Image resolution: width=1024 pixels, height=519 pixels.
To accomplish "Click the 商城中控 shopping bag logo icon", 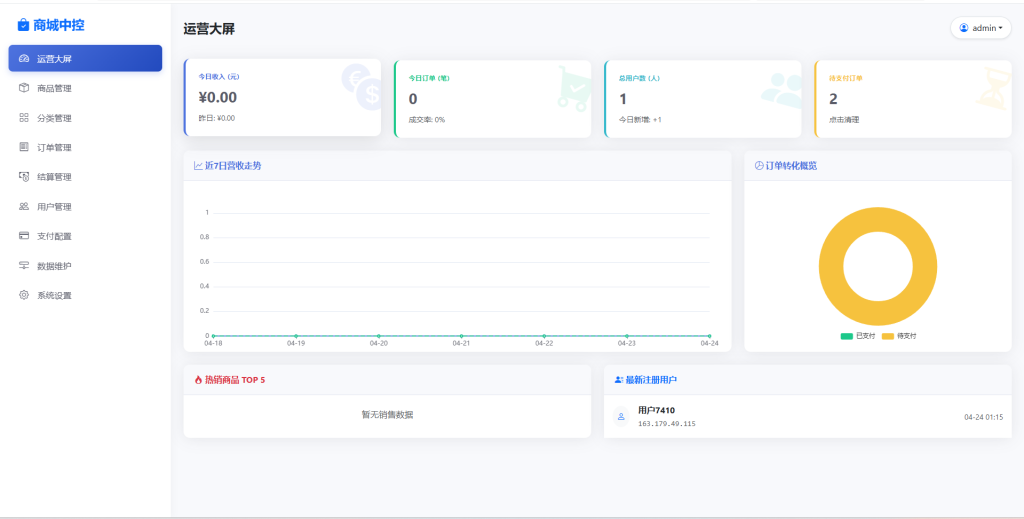I will pos(24,25).
